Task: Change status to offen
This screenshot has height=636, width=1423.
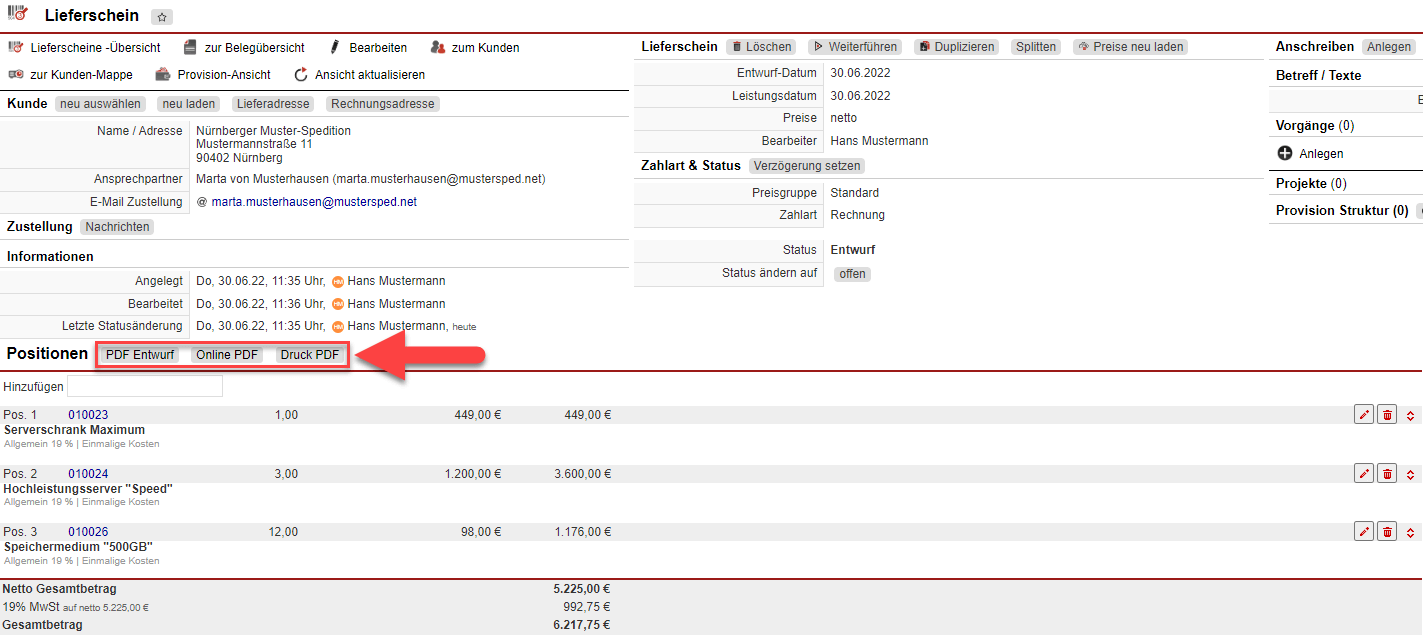Action: click(x=852, y=274)
